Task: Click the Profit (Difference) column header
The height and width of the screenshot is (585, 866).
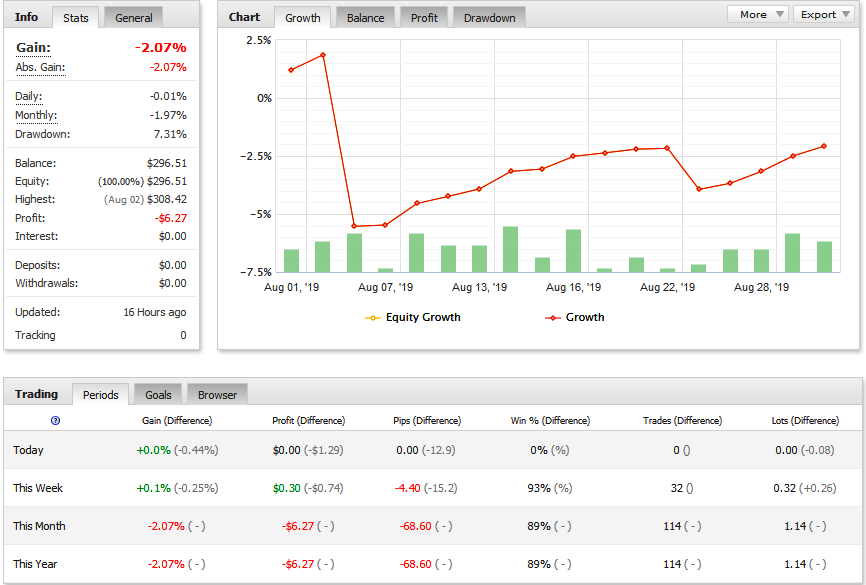Action: click(x=308, y=420)
